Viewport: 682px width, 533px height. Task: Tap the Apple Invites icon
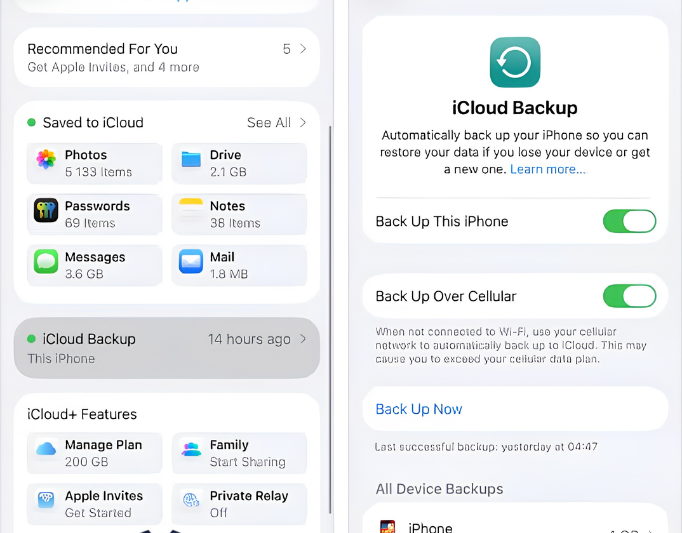pos(46,499)
